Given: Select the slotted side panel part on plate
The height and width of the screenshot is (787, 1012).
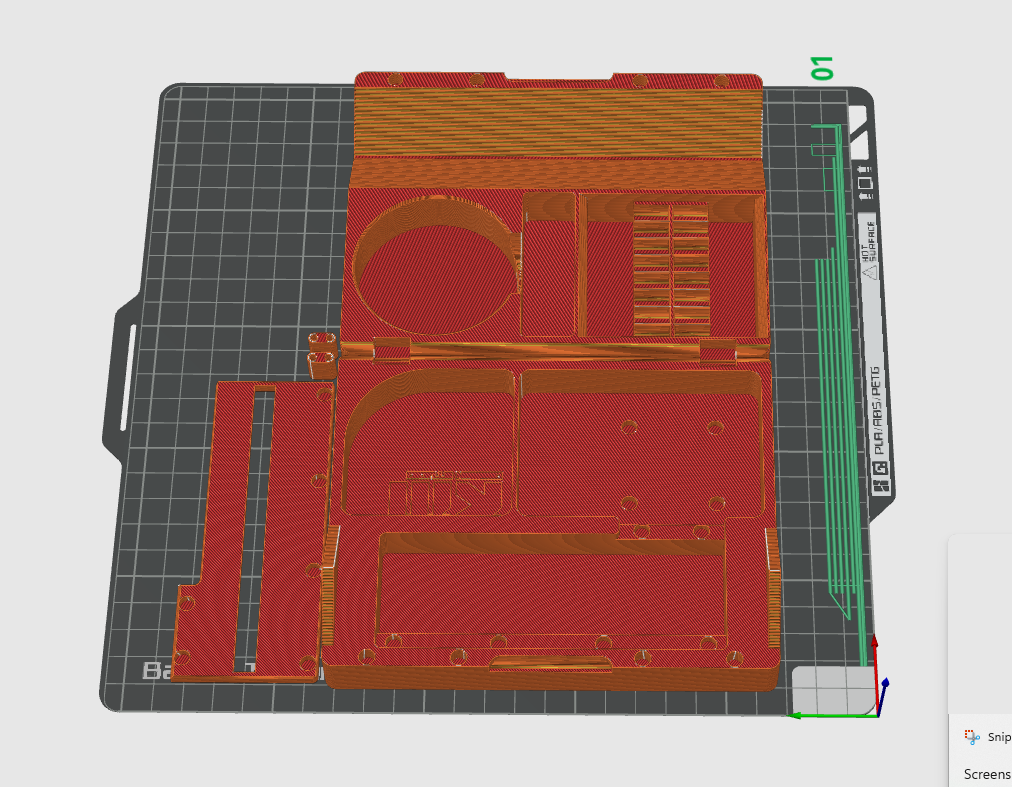Looking at the screenshot, I should coord(255,531).
